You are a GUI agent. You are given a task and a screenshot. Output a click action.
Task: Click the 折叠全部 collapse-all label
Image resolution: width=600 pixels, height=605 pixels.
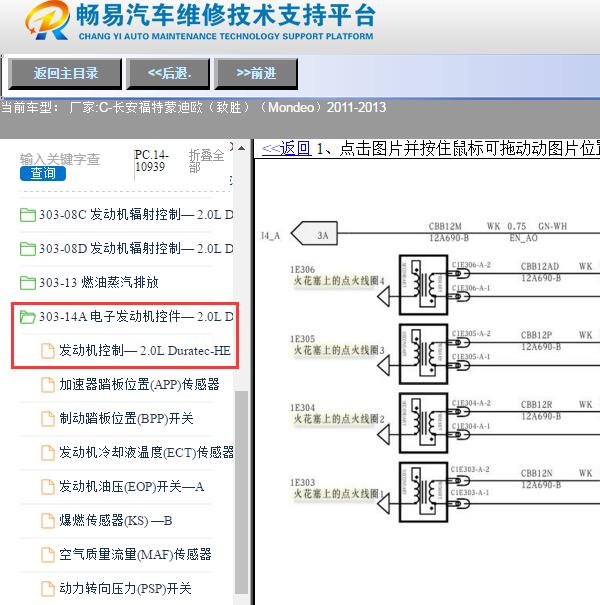pos(206,161)
